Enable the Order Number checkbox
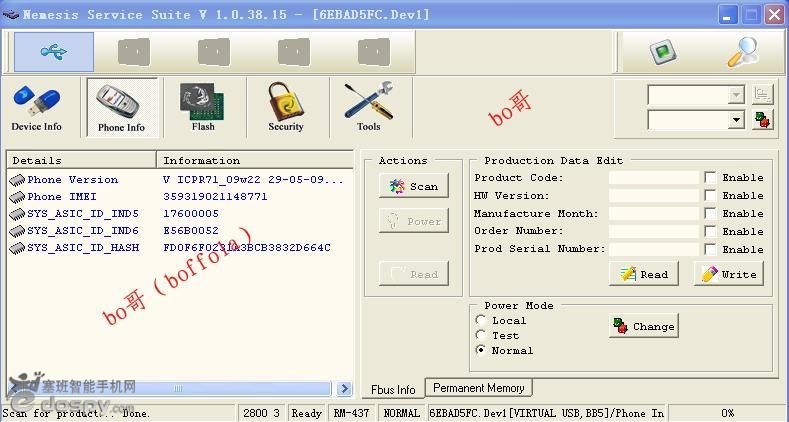 [x=710, y=231]
